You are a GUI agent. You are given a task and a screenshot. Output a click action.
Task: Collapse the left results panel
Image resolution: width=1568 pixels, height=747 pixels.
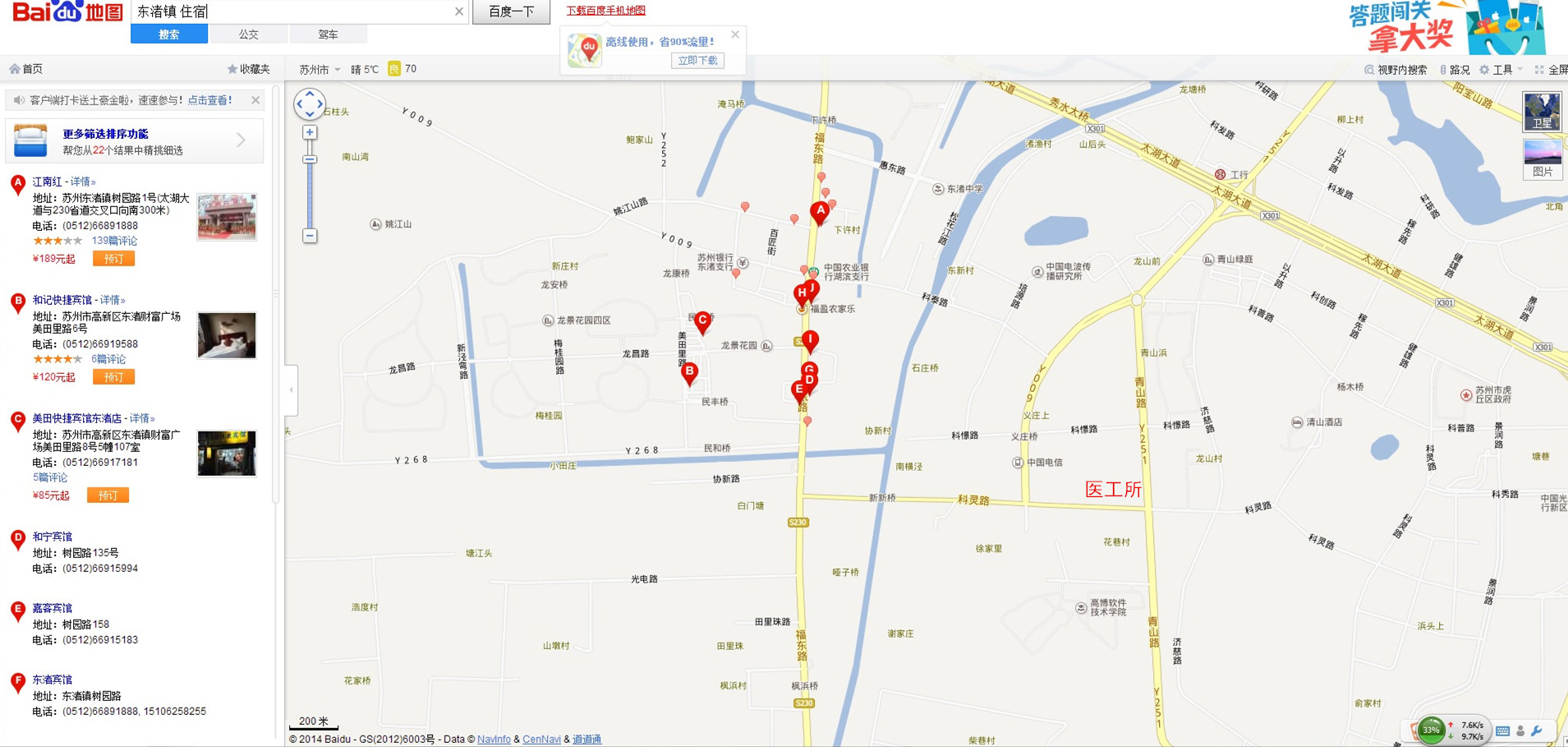pyautogui.click(x=291, y=390)
